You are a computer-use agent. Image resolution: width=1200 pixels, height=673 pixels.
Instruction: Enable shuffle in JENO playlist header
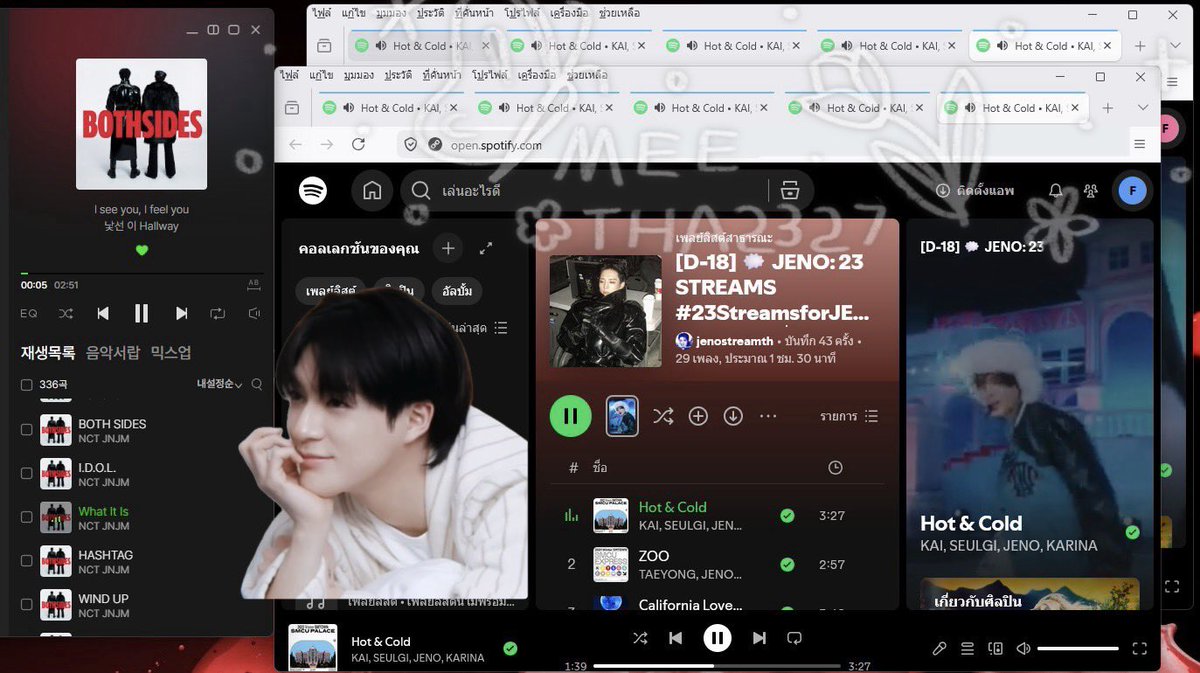(663, 416)
